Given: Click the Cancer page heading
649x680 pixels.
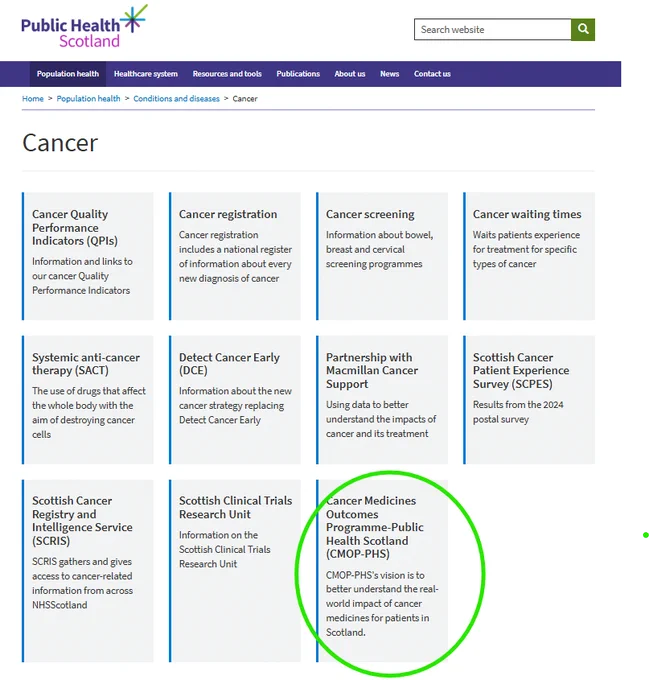Looking at the screenshot, I should (60, 143).
